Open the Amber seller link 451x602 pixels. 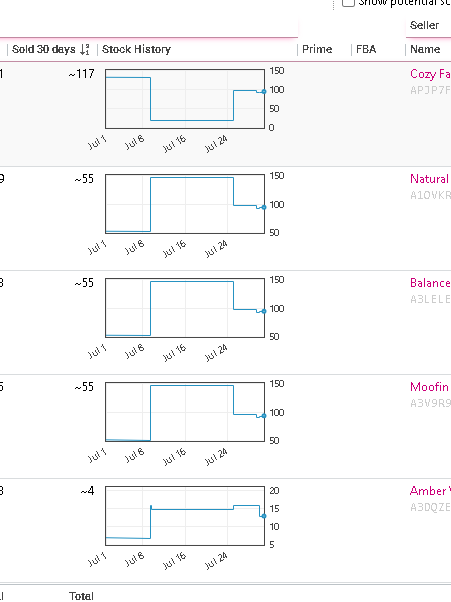(x=430, y=491)
